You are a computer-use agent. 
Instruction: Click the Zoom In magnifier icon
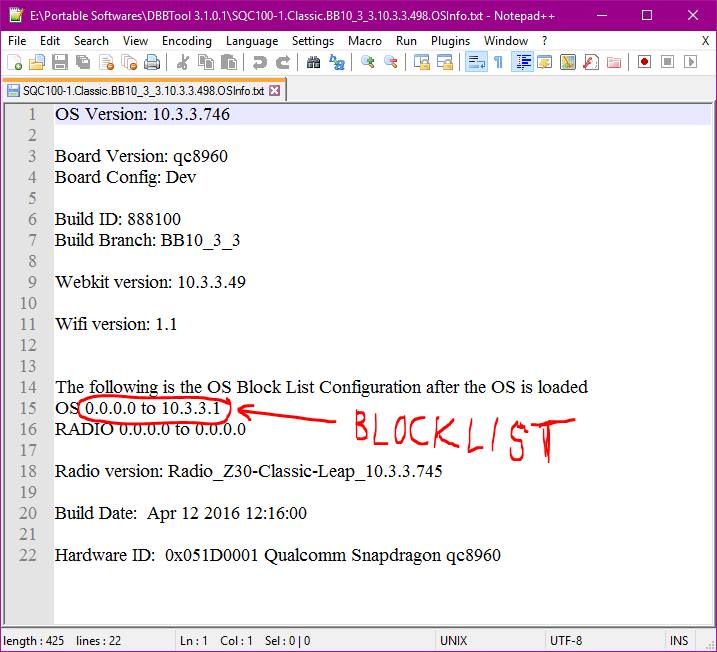(368, 62)
